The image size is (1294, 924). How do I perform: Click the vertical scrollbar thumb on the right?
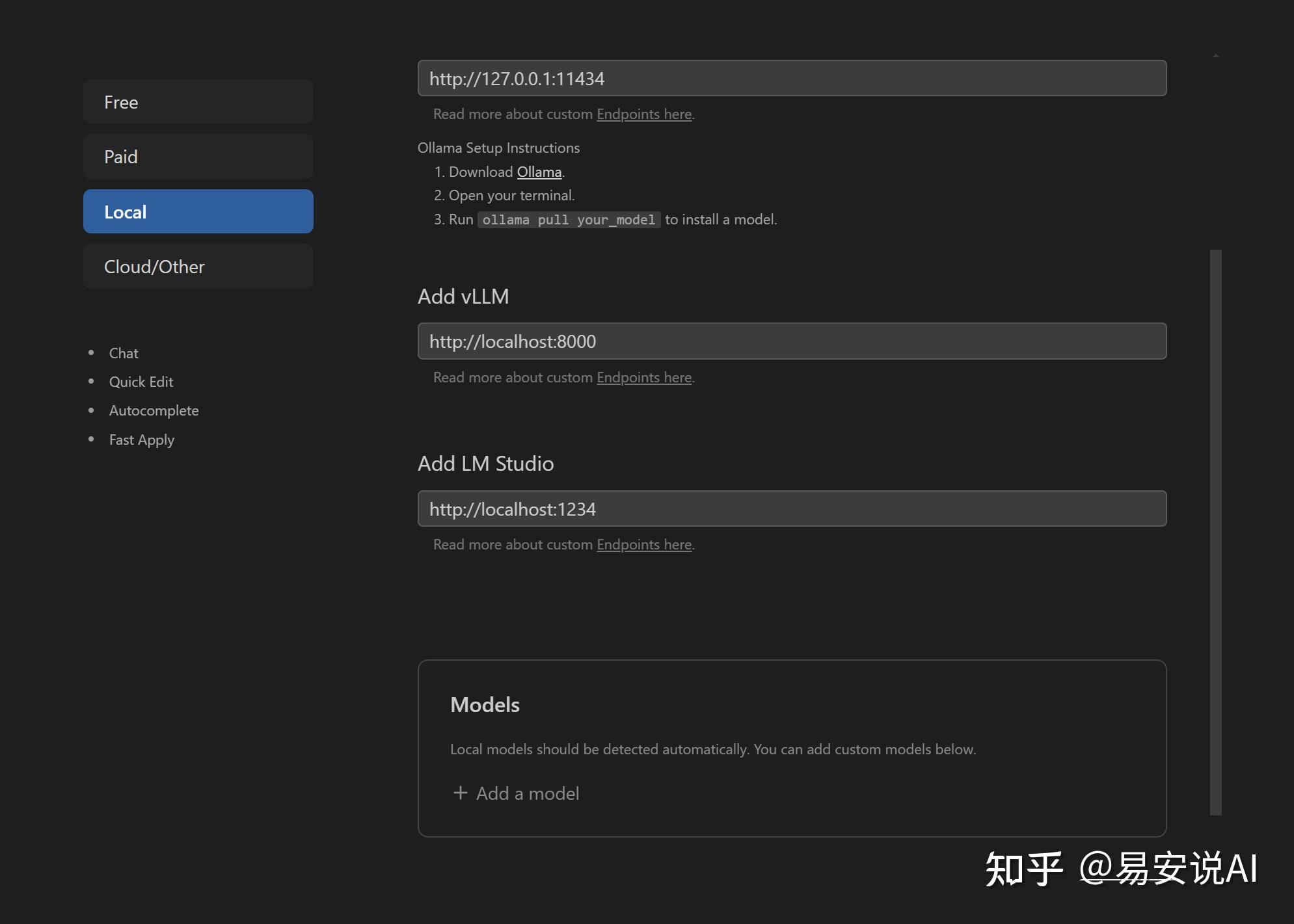pos(1215,531)
